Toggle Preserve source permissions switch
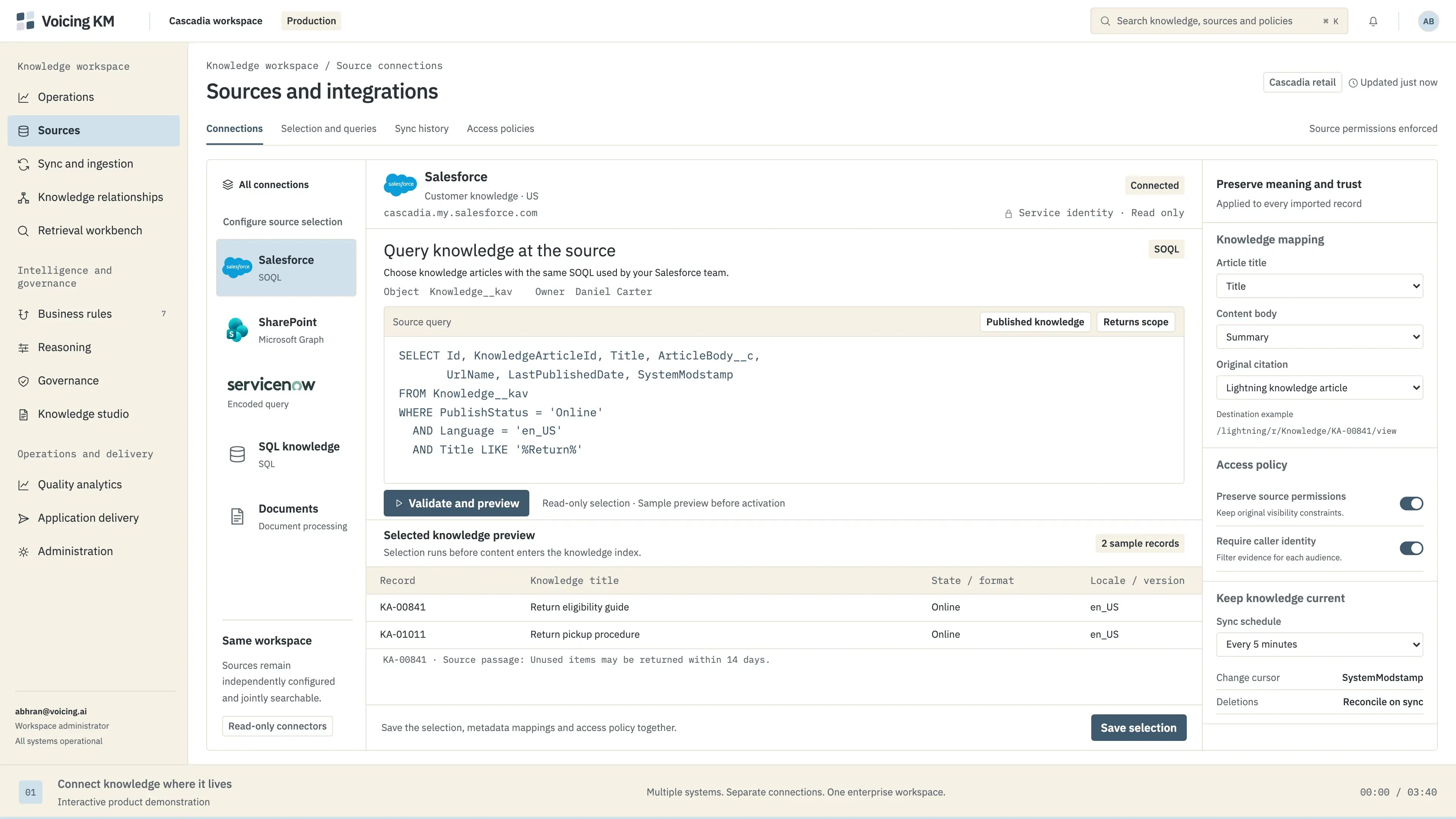The width and height of the screenshot is (1456, 819). pyautogui.click(x=1411, y=504)
